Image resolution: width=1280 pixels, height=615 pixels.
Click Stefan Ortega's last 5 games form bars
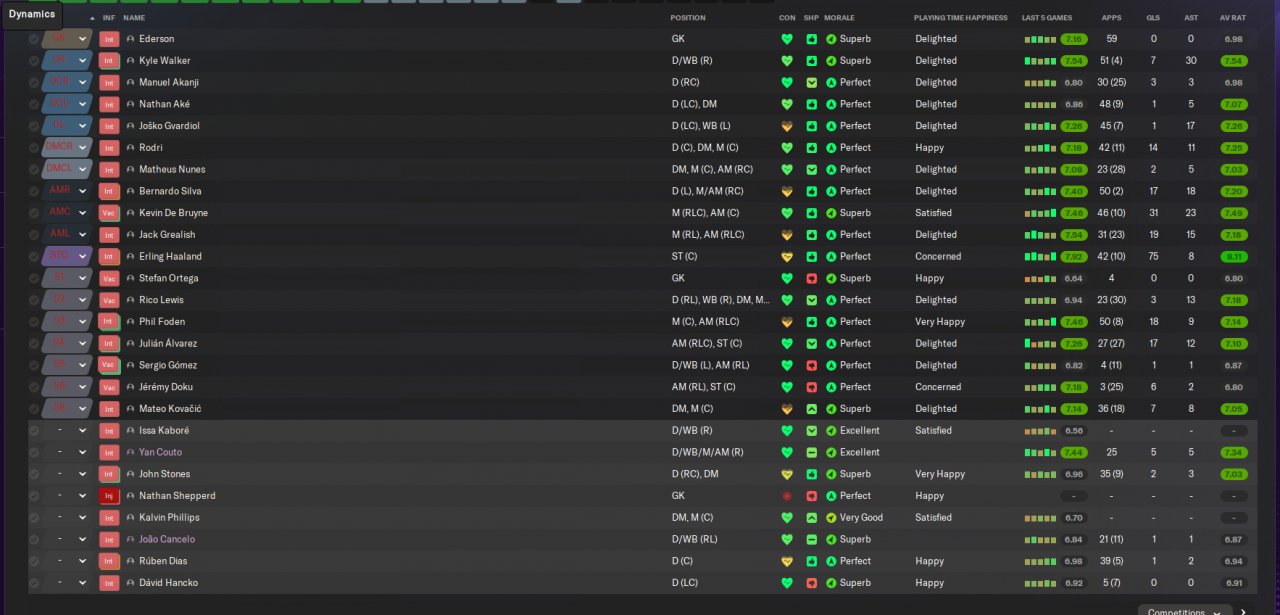click(1040, 278)
